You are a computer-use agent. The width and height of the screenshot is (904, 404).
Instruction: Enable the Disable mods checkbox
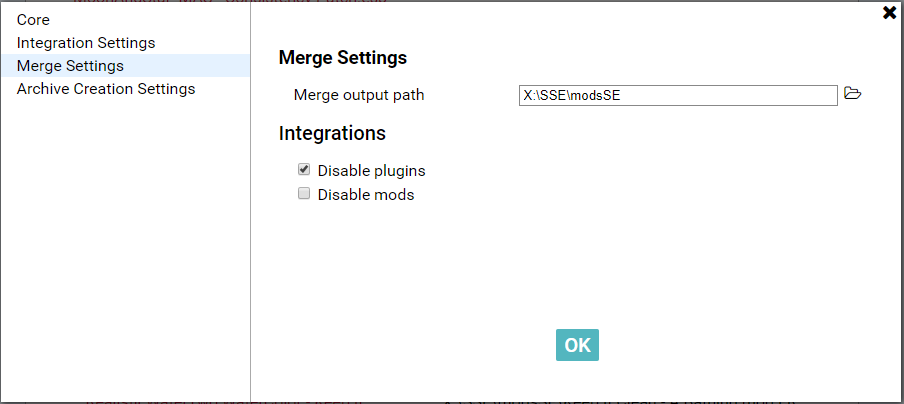point(304,194)
